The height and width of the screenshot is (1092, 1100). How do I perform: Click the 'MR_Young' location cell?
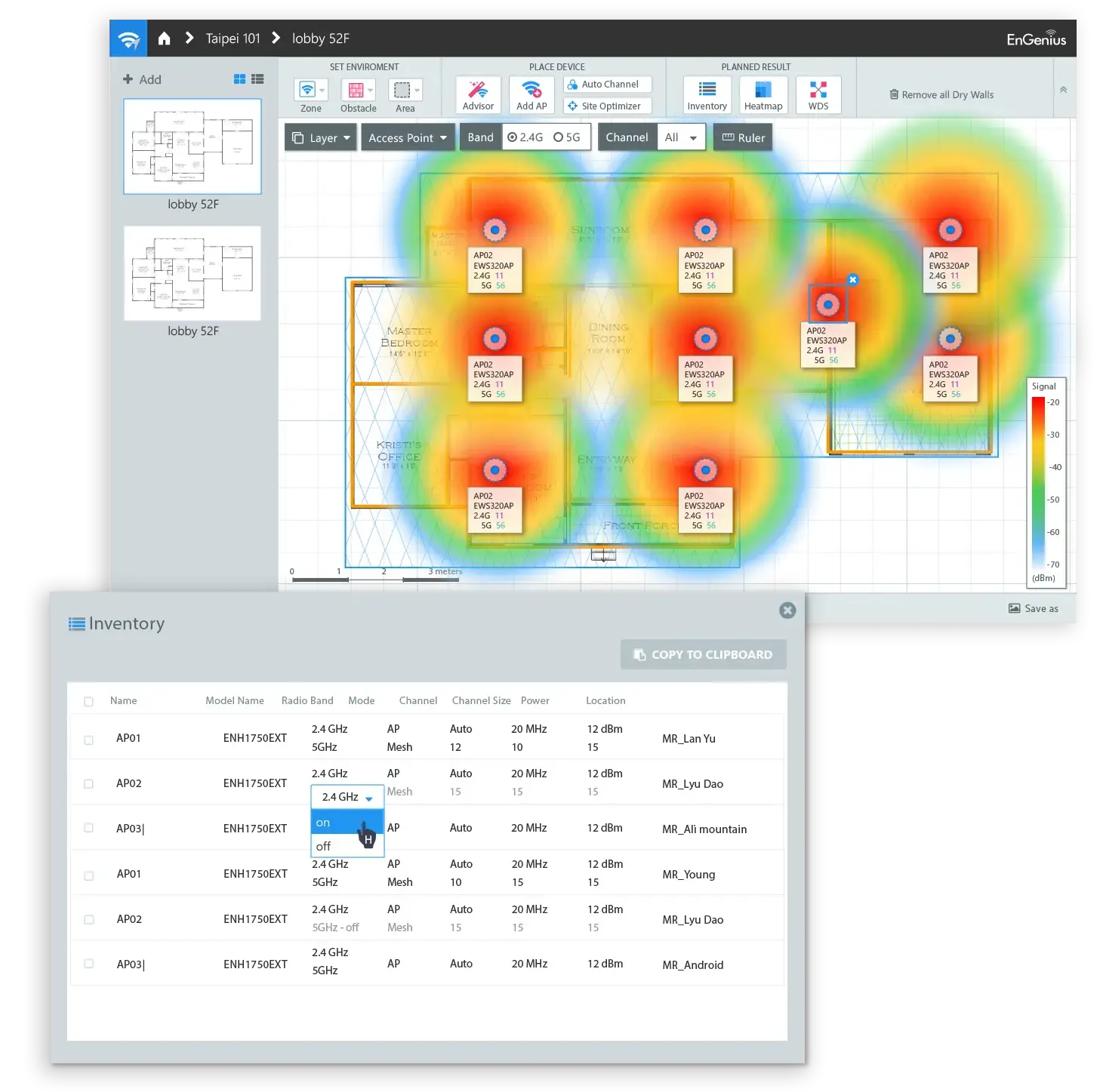(689, 875)
